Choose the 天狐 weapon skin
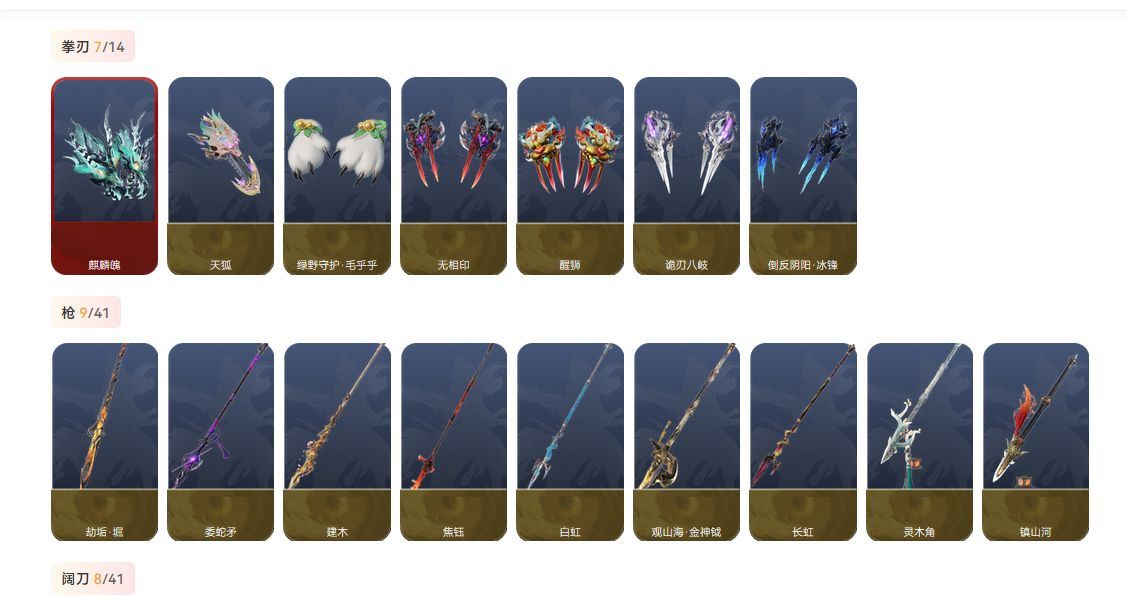Screen dimensions: 1127x596 pos(221,176)
